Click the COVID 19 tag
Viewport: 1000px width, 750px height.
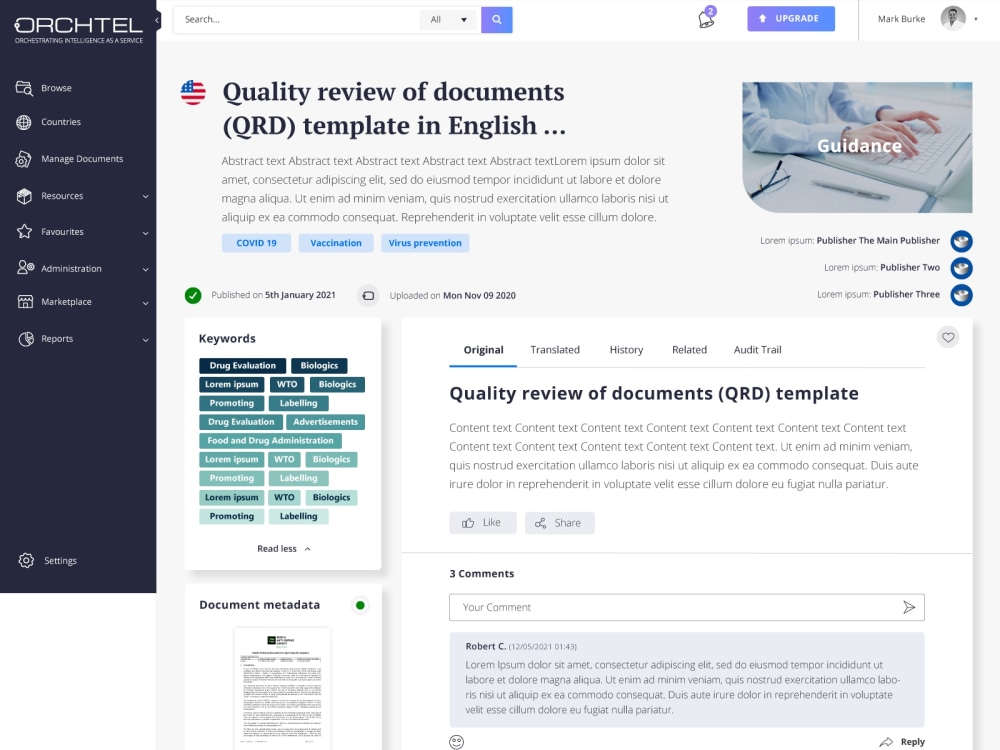tap(256, 243)
